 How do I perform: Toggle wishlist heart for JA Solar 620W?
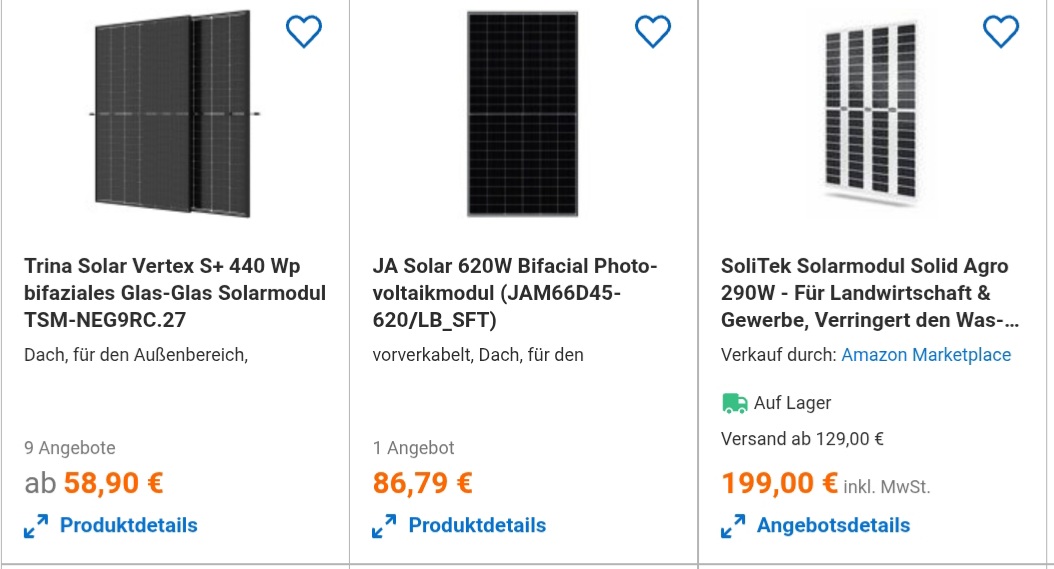(x=653, y=32)
